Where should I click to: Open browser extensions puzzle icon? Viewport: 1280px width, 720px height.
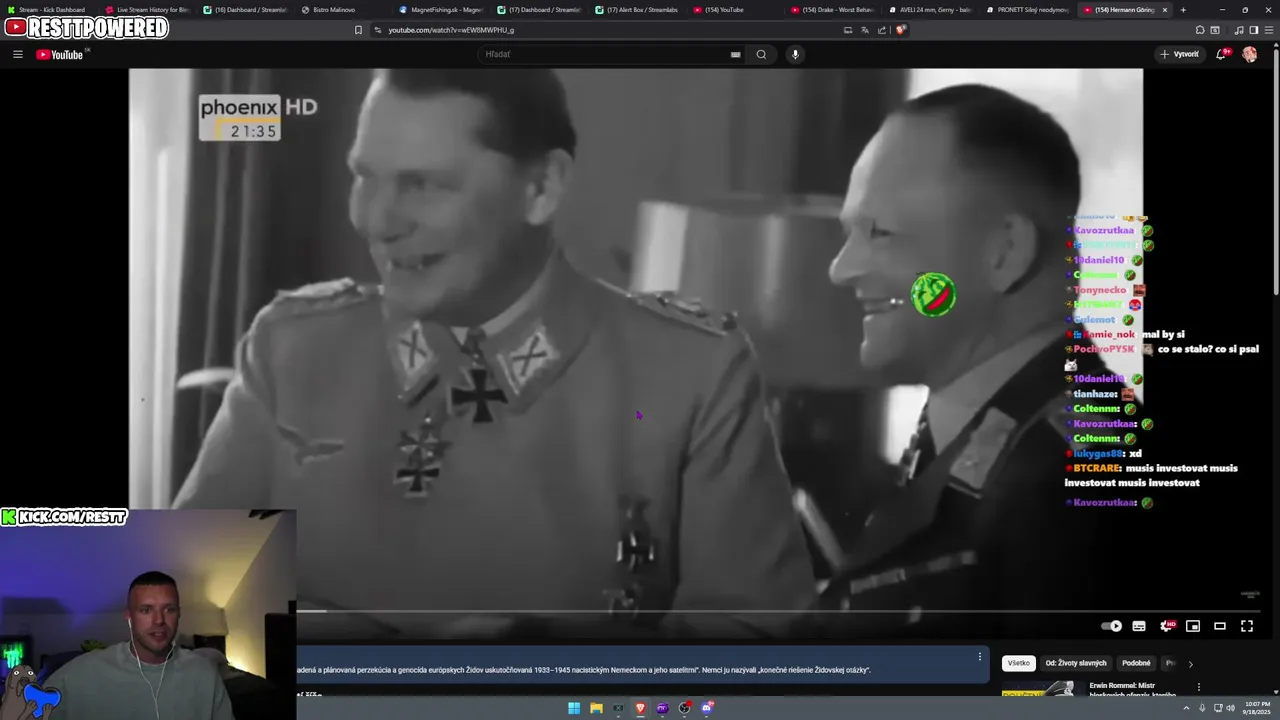pos(1200,30)
